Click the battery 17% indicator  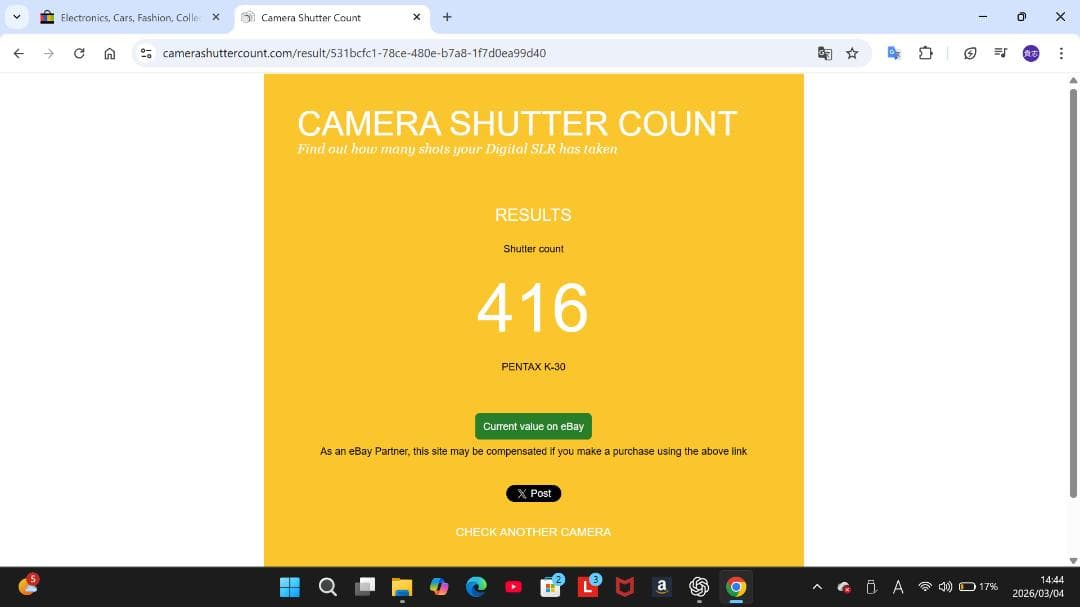pos(978,587)
